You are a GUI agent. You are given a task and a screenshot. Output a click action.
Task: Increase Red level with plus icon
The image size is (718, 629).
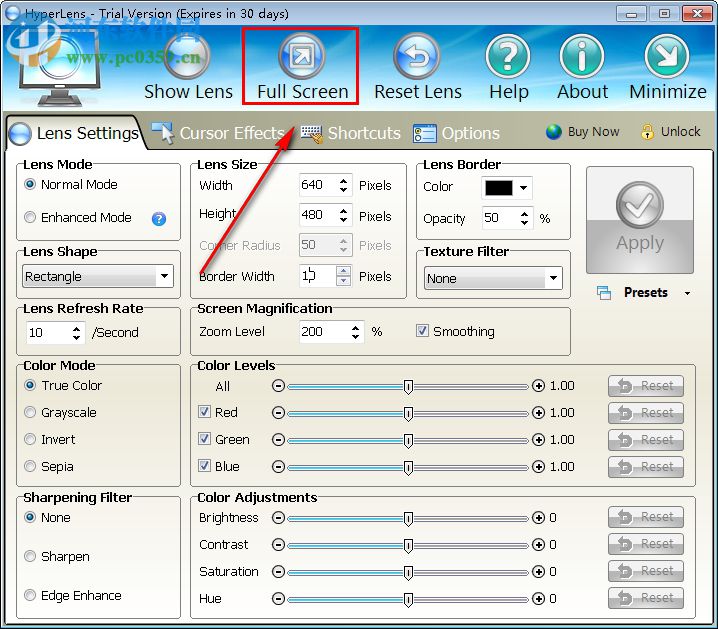pyautogui.click(x=538, y=413)
